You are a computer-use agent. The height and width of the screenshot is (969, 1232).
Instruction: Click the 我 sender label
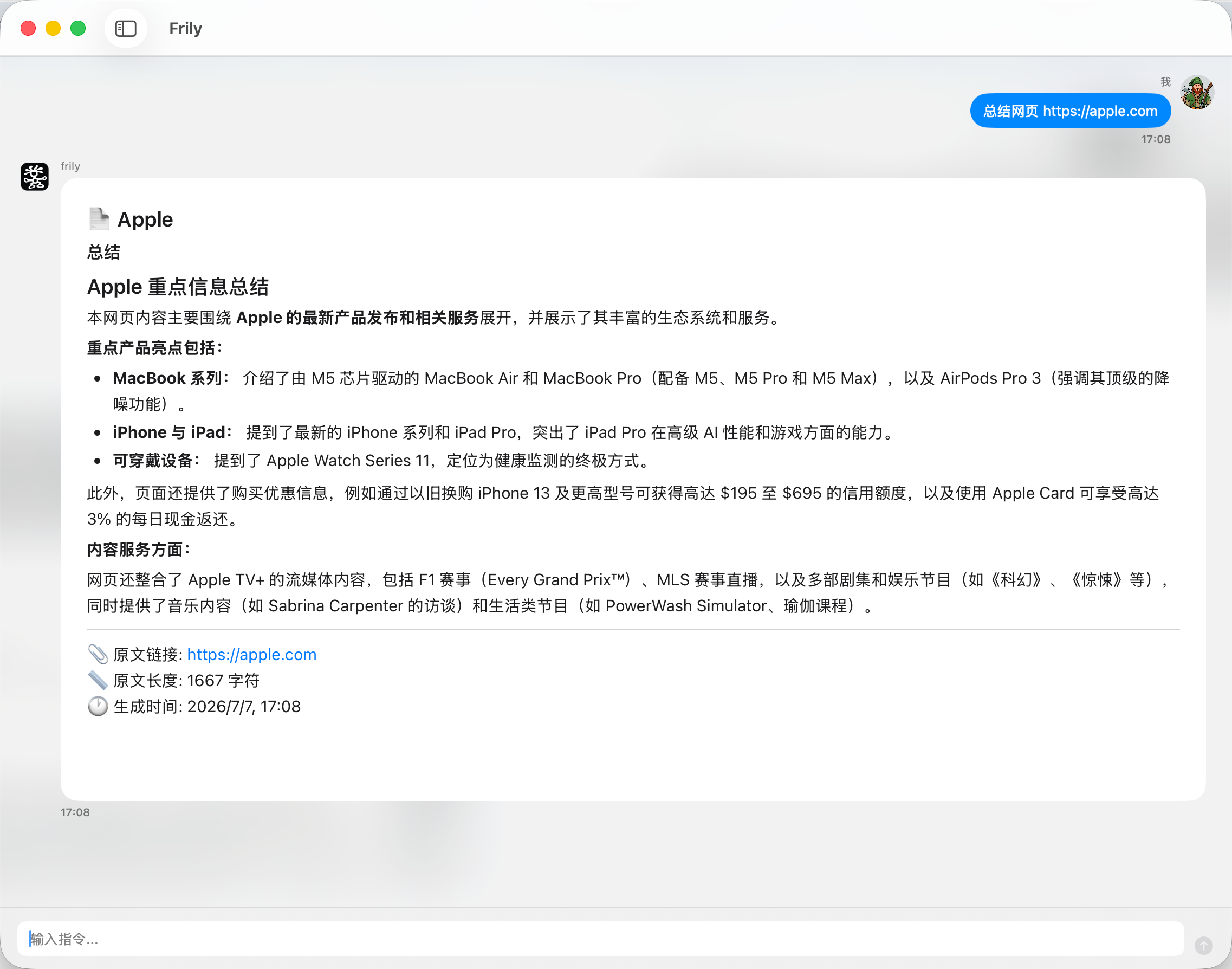pyautogui.click(x=1166, y=82)
